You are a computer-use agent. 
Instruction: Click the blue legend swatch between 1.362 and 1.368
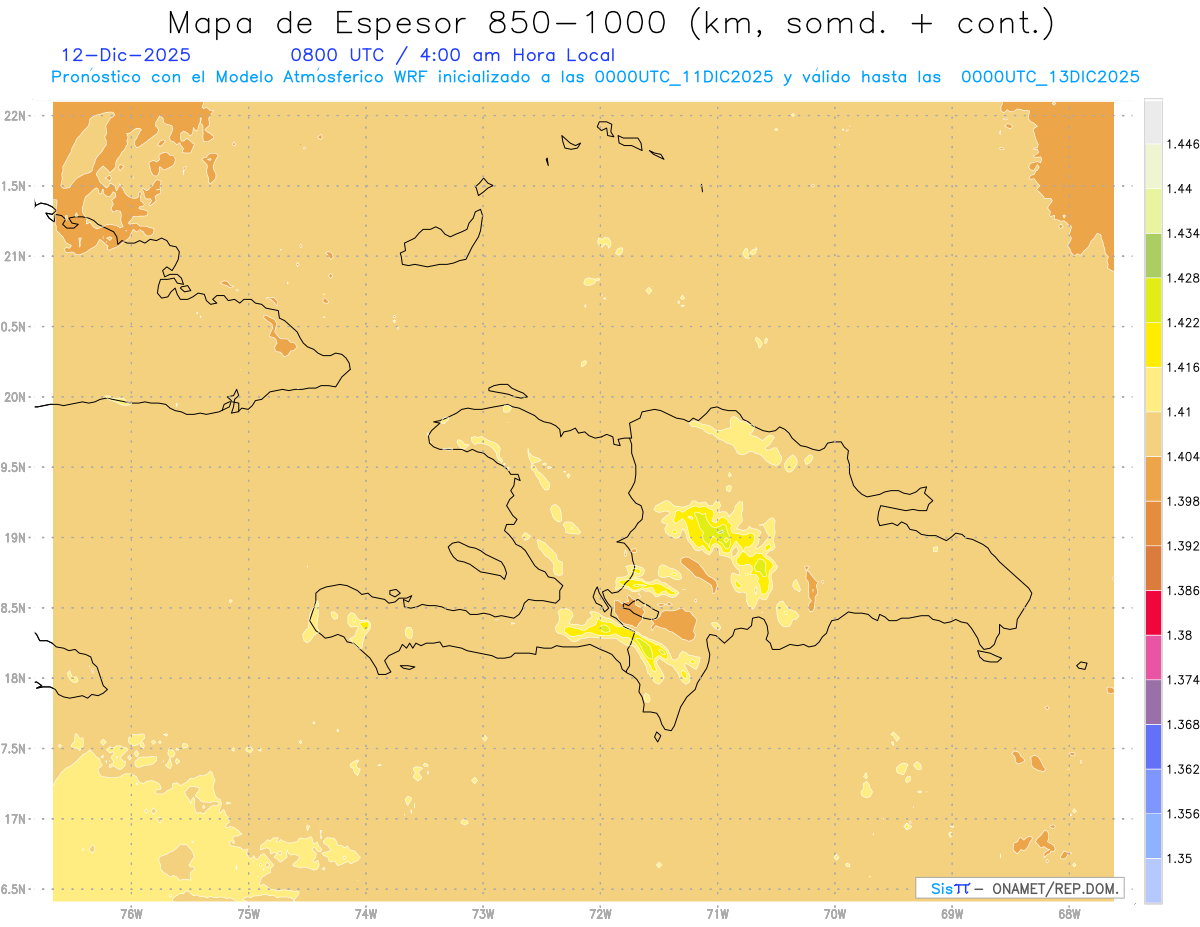tap(1154, 747)
